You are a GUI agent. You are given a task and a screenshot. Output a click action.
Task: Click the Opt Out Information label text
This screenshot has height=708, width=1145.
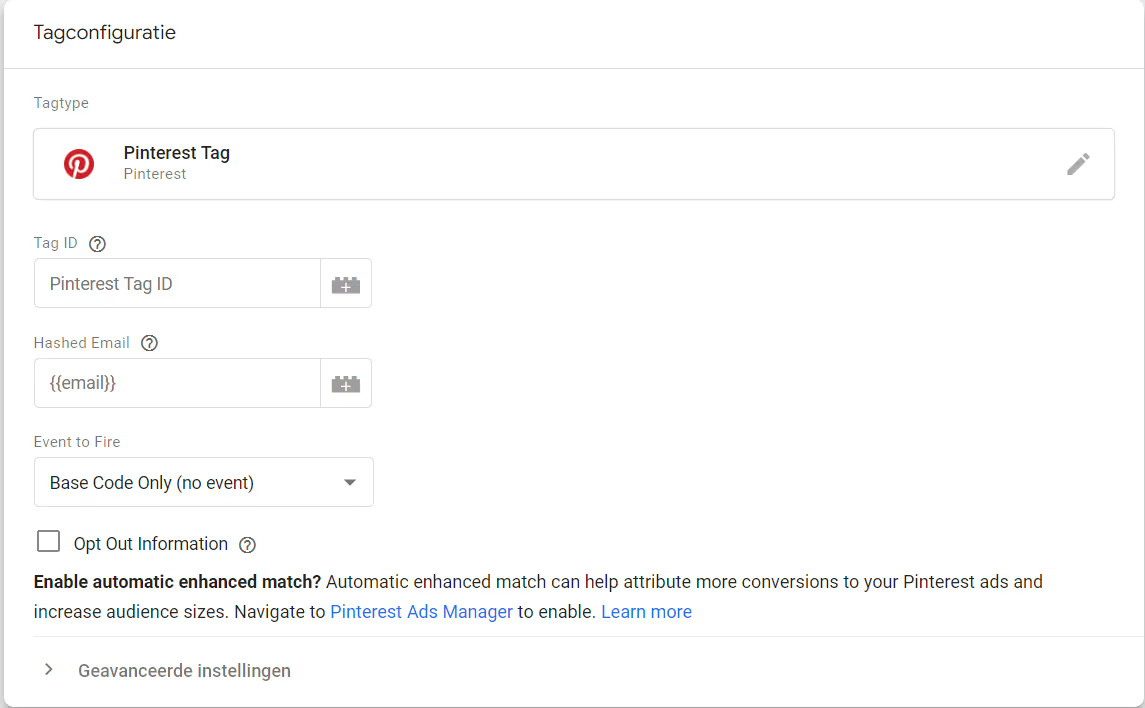pos(150,545)
